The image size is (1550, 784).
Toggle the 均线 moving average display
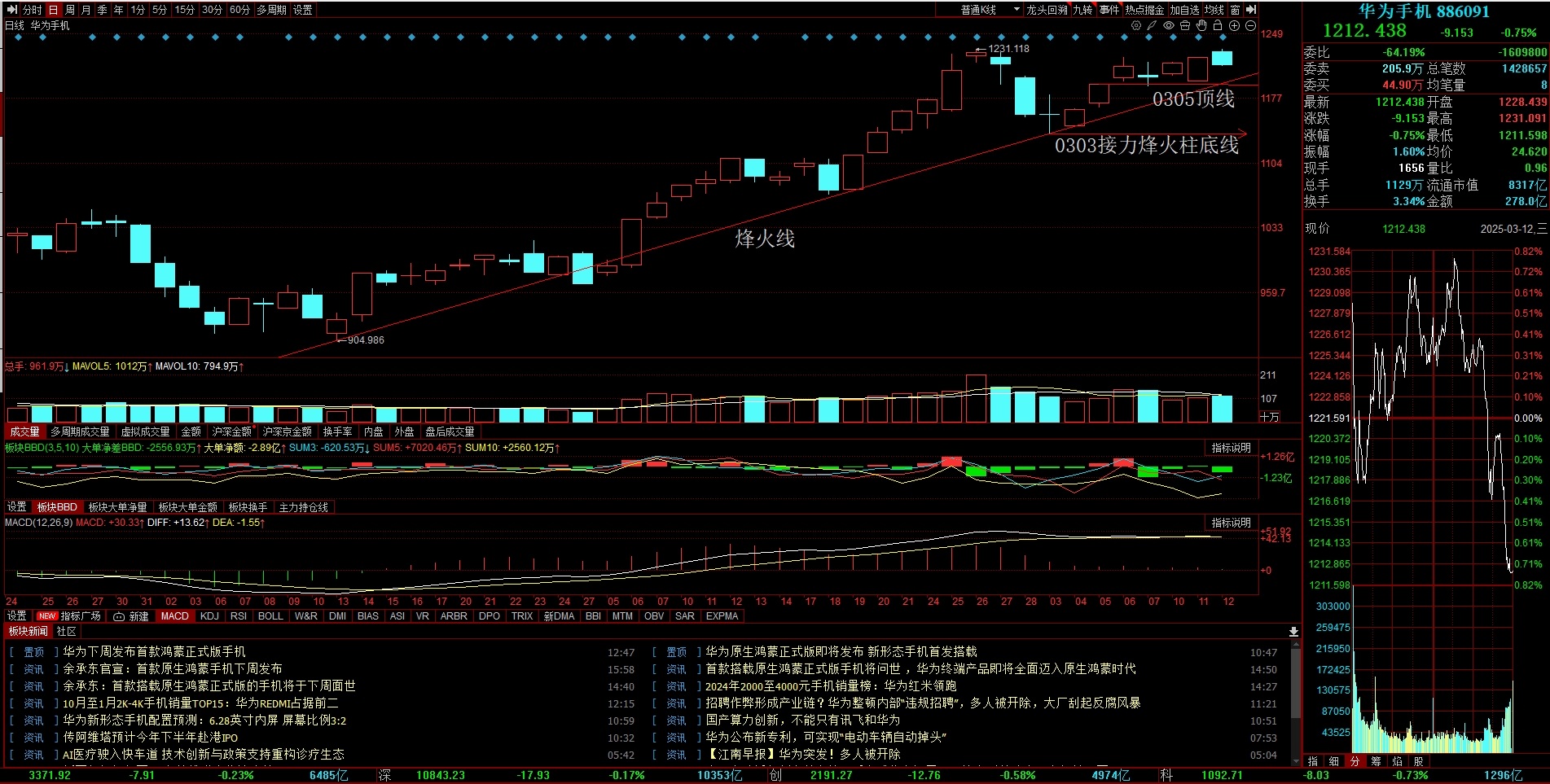[1214, 10]
